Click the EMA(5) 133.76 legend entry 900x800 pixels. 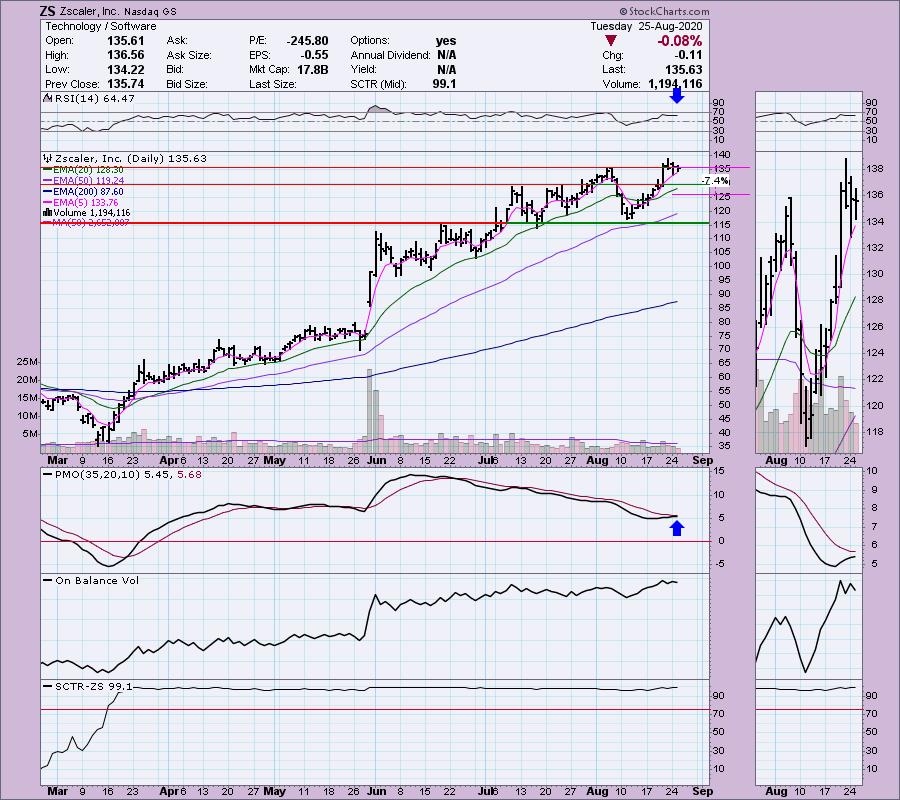pyautogui.click(x=86, y=202)
